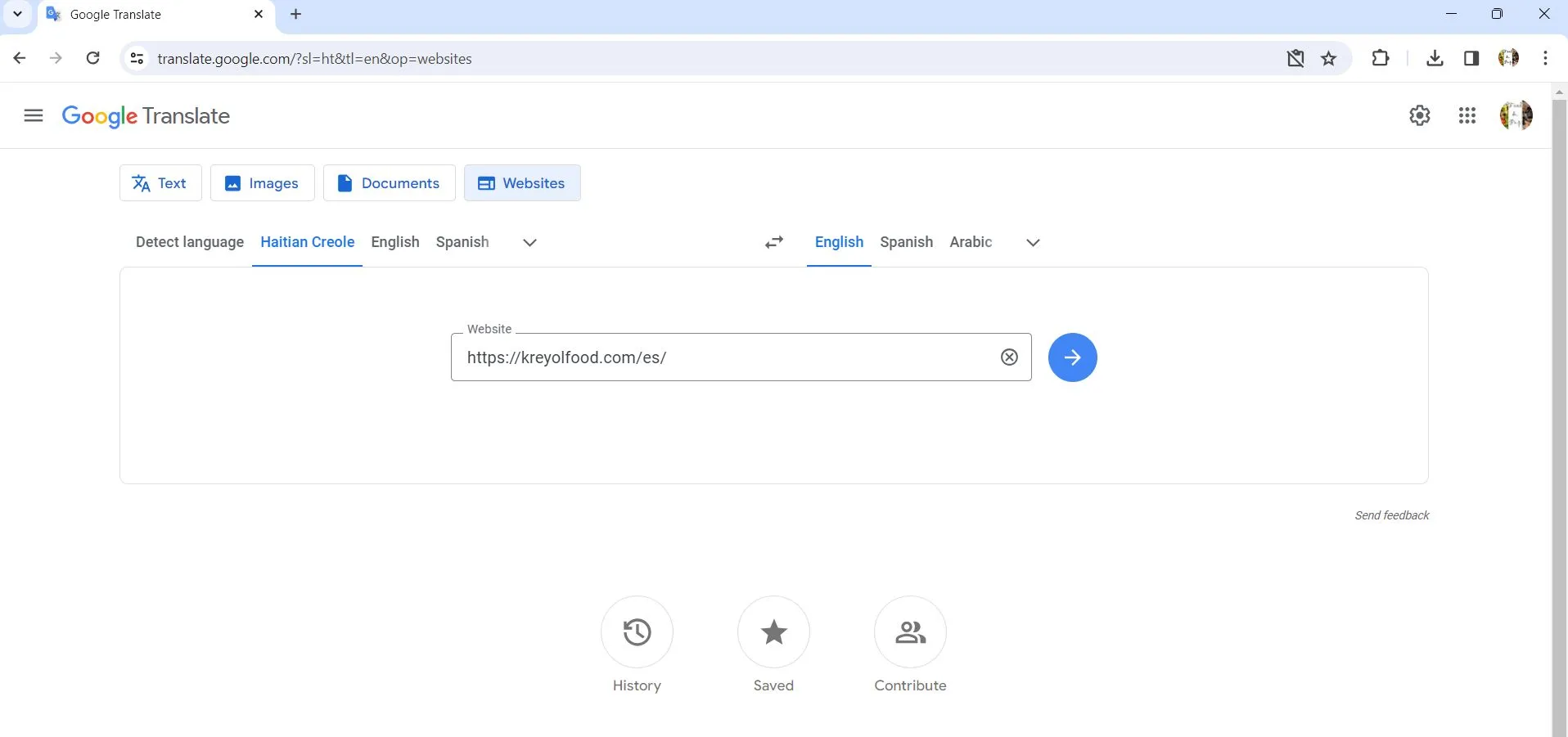Select Arabic as target language

point(970,242)
